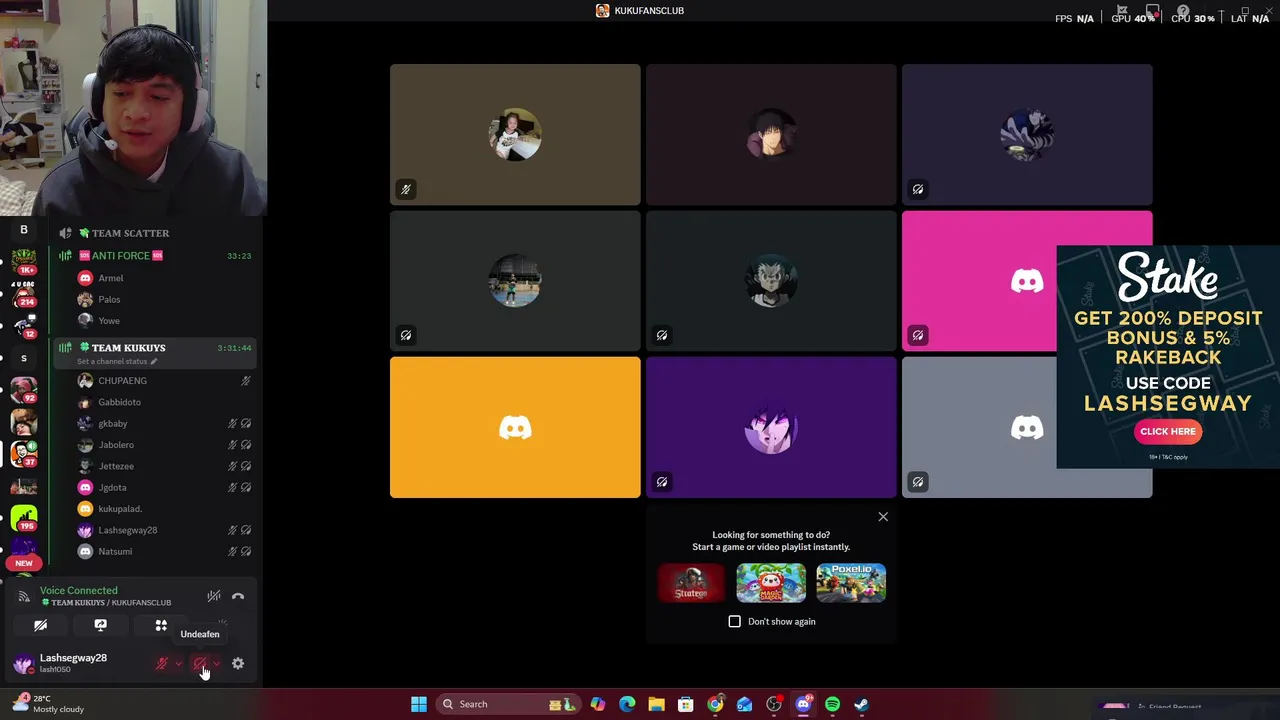1280x720 pixels.
Task: Focus the purple anime-avatar call tile
Action: tap(771, 427)
